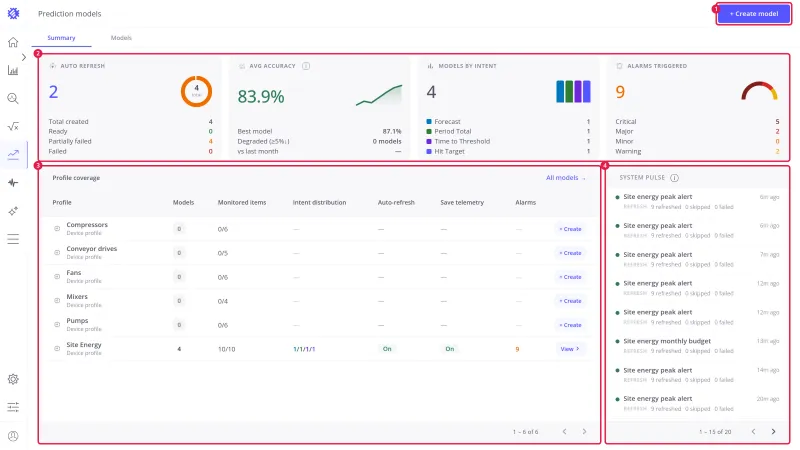This screenshot has width=800, height=450.
Task: Click the Site Energy monitored items 10/10
Action: [227, 349]
